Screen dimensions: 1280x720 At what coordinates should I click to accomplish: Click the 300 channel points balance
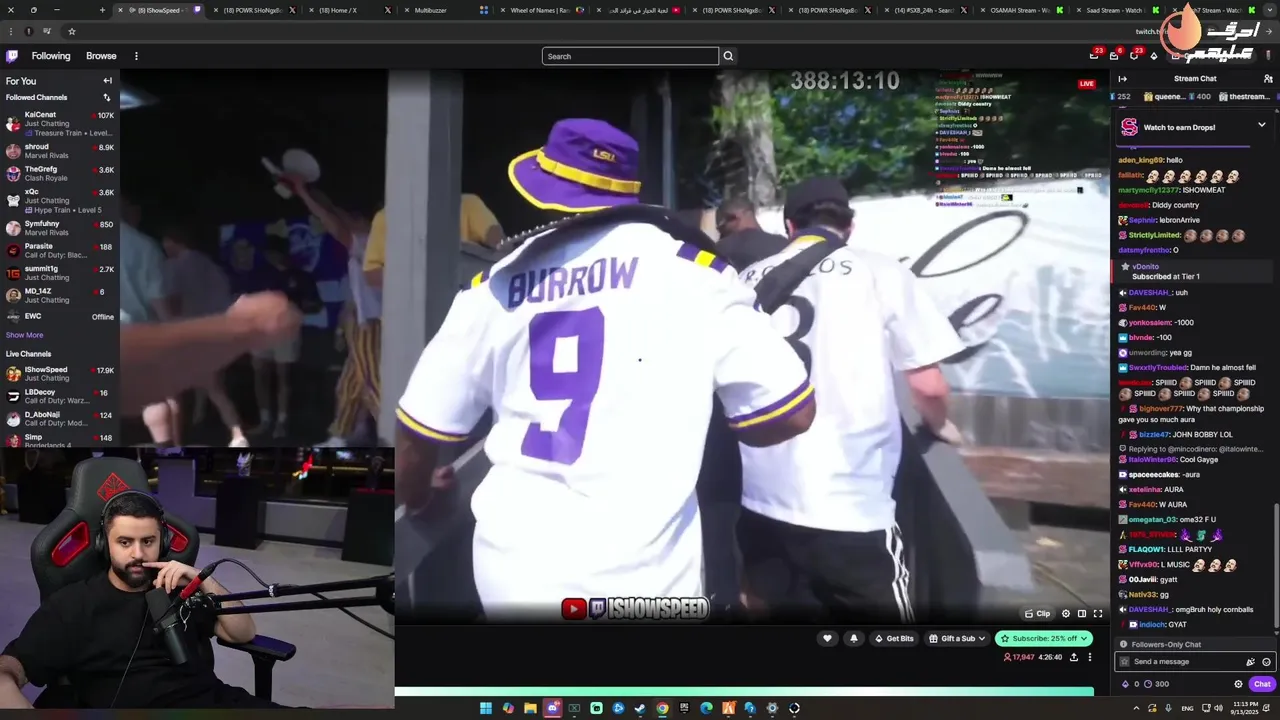[1156, 684]
